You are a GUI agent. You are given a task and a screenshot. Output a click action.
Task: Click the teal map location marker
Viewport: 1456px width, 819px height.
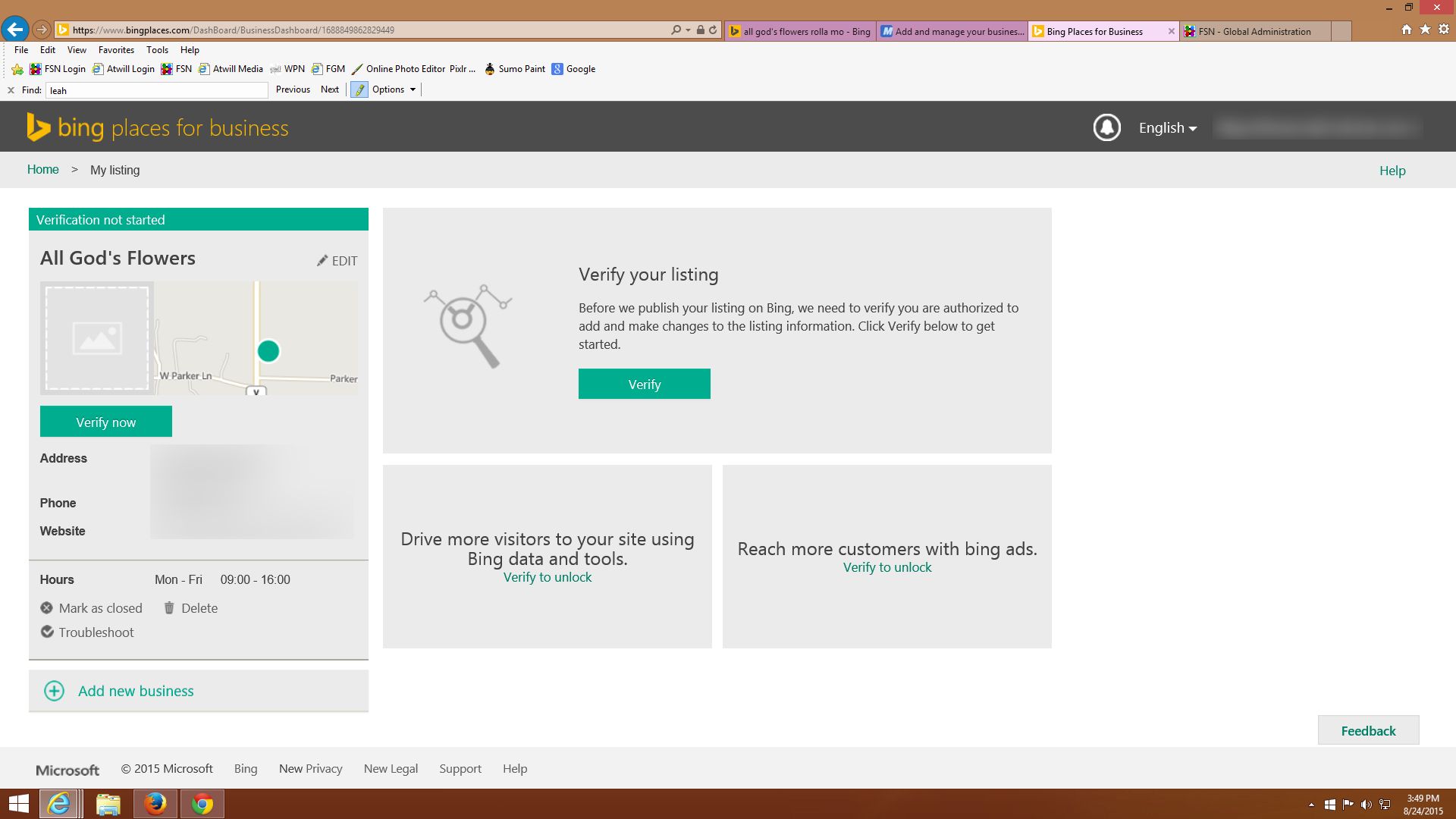tap(268, 351)
